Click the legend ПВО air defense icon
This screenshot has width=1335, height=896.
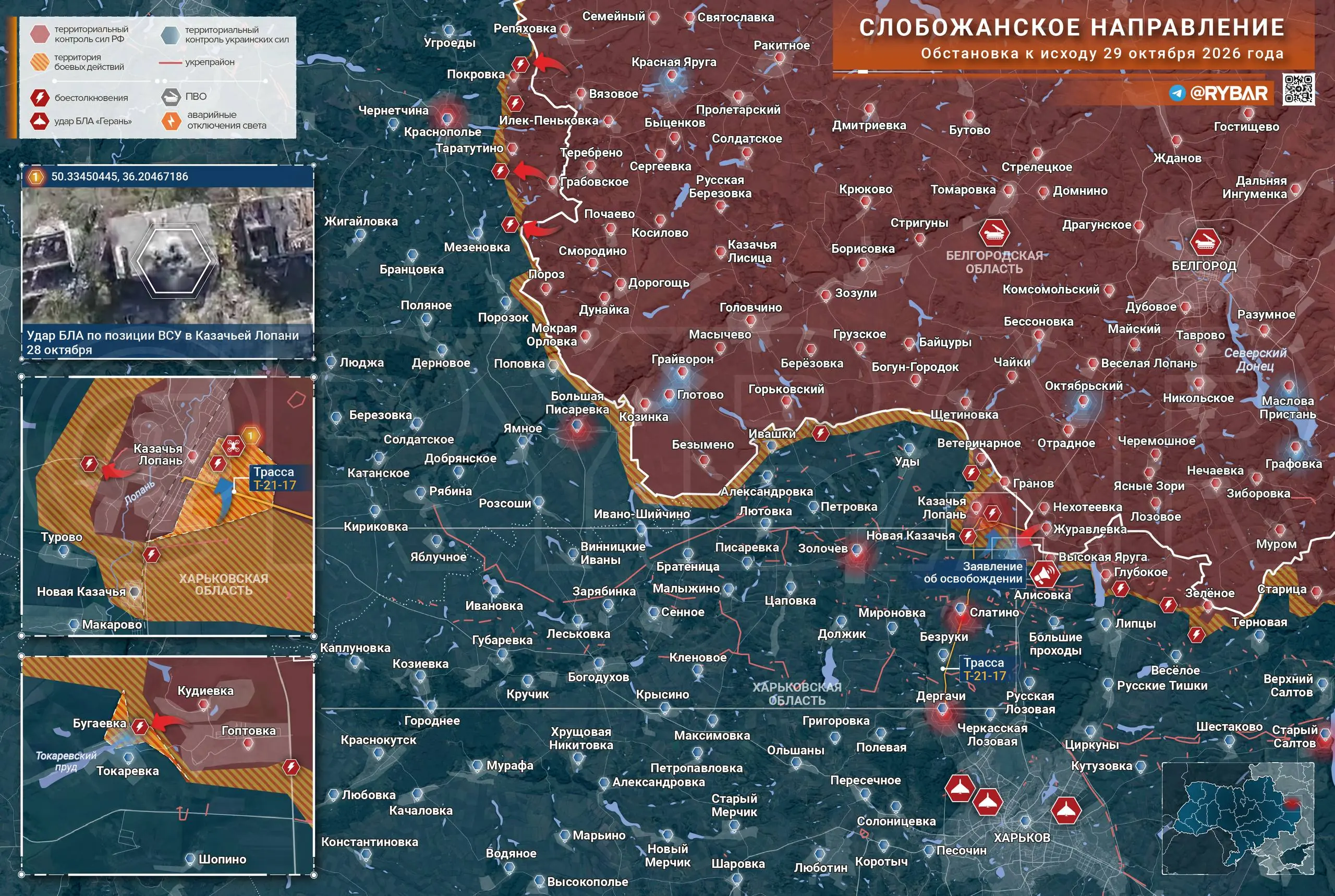click(171, 96)
